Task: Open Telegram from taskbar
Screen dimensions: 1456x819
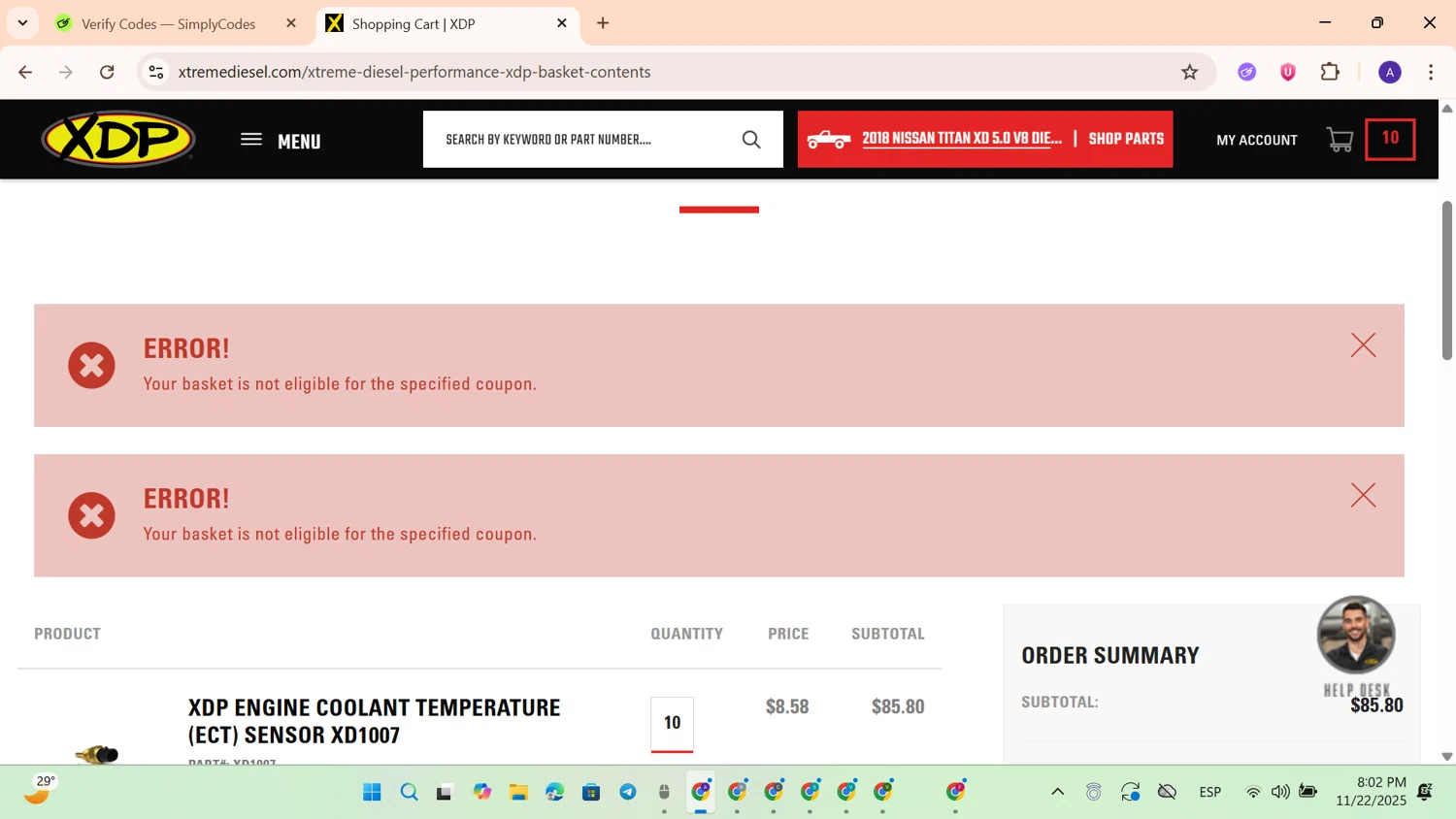Action: (x=628, y=792)
